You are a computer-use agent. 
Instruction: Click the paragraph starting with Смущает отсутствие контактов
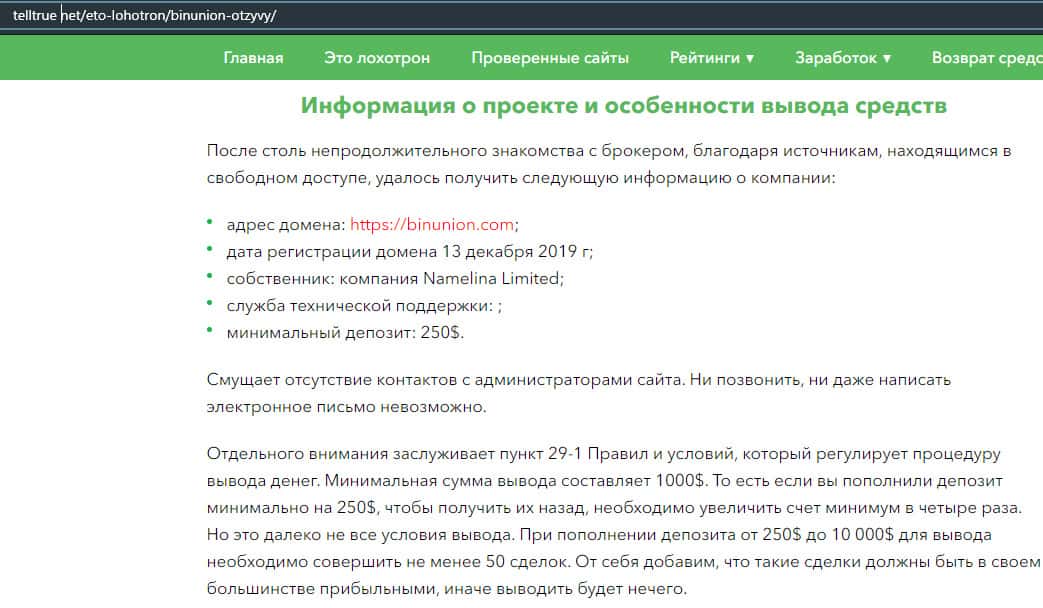[578, 394]
